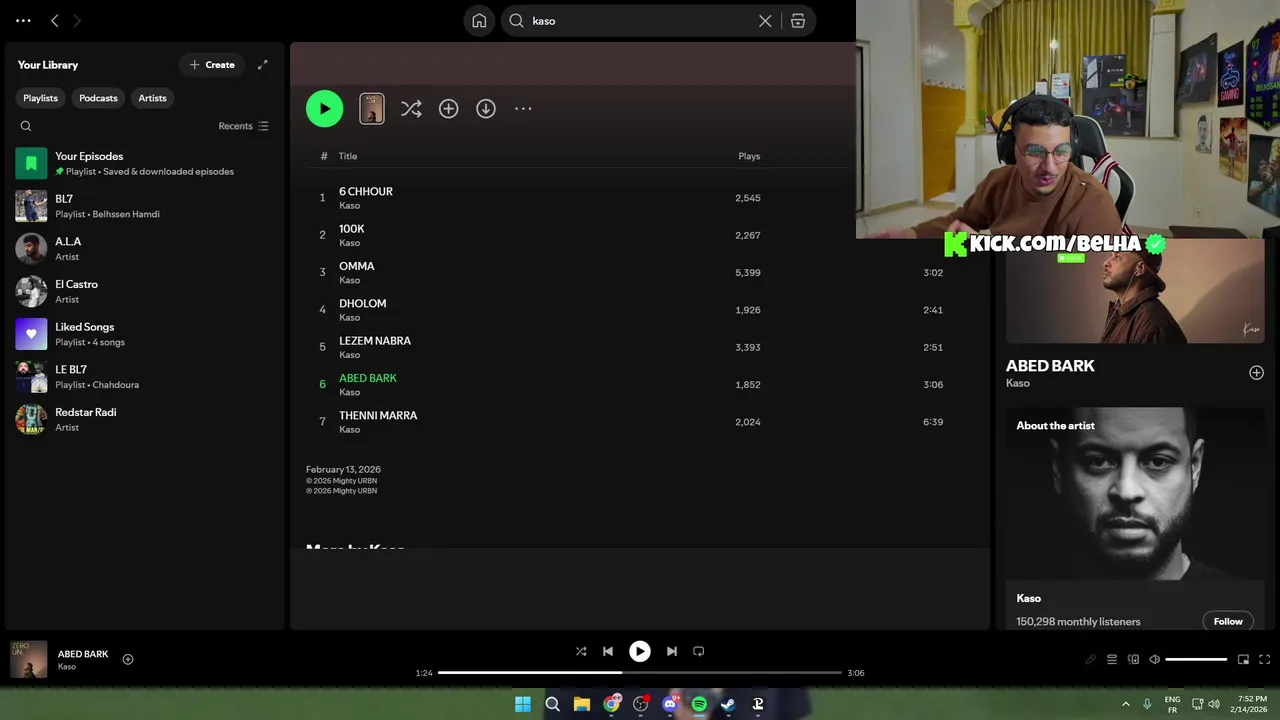Open more options for the album

click(x=523, y=109)
